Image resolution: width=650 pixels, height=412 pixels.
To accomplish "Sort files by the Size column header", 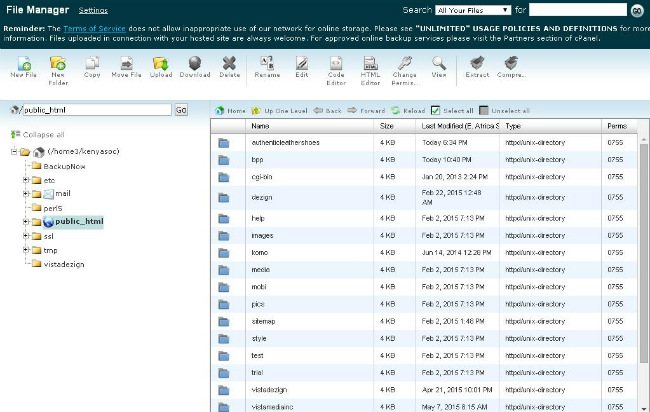I will (x=387, y=127).
